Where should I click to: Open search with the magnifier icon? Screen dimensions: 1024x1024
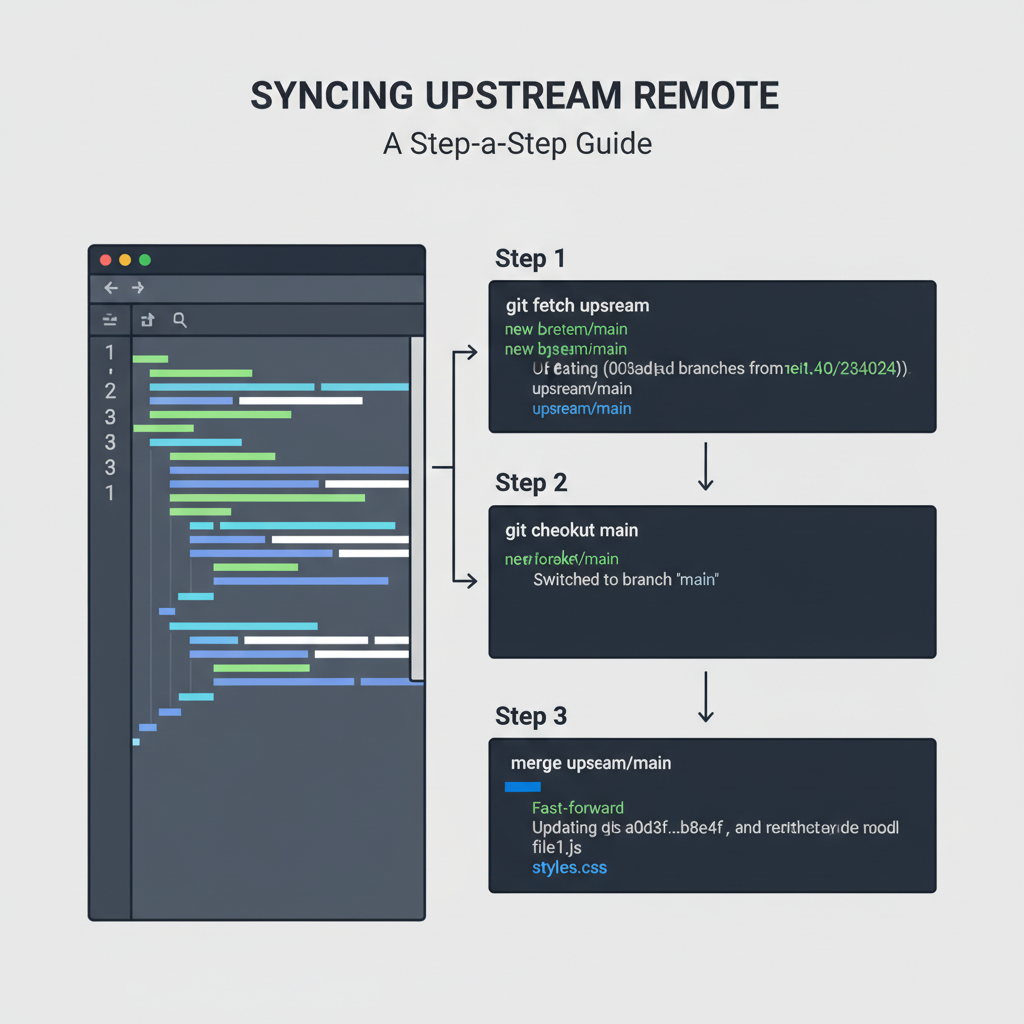tap(180, 319)
